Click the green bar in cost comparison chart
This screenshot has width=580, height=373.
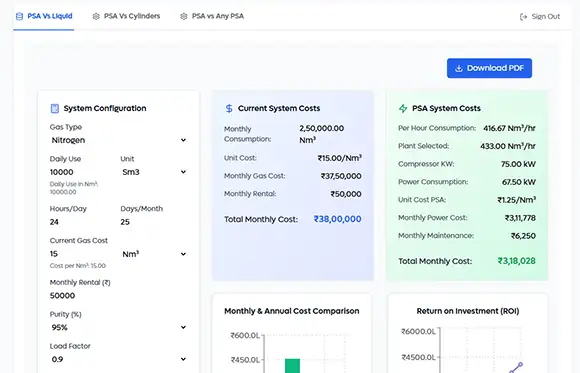[x=292, y=366]
